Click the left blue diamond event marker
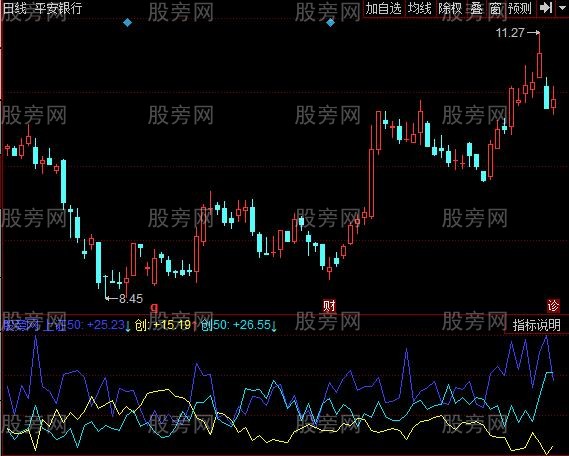This screenshot has height=456, width=569. coord(127,23)
